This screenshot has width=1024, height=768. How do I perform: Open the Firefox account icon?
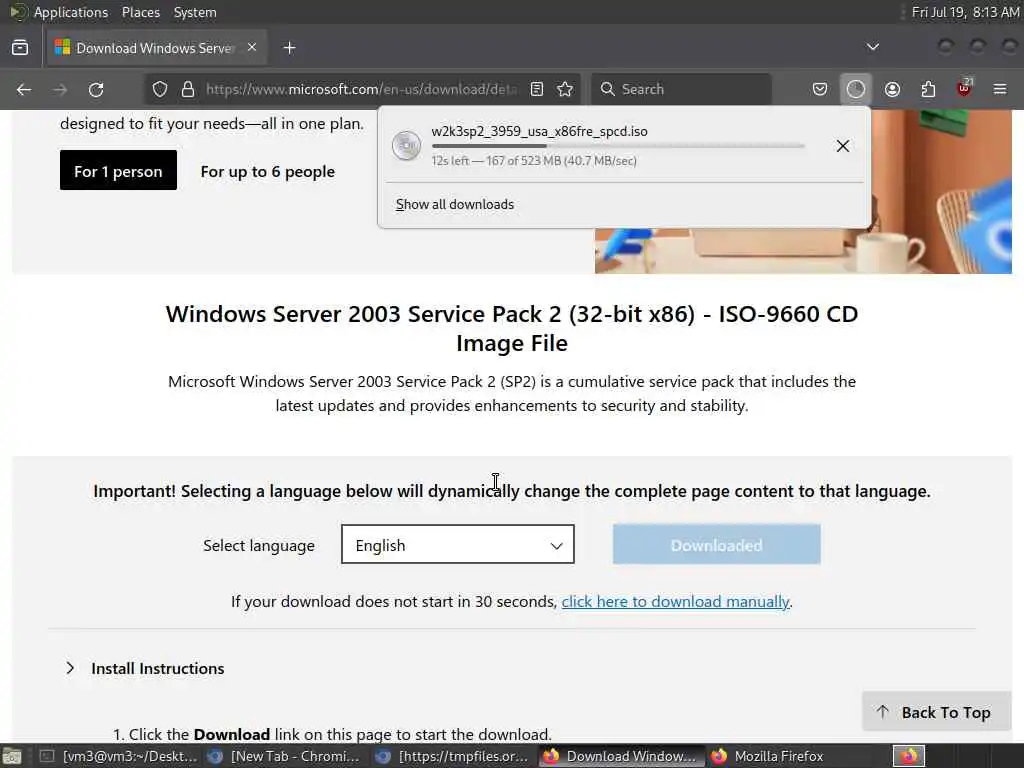tap(892, 89)
